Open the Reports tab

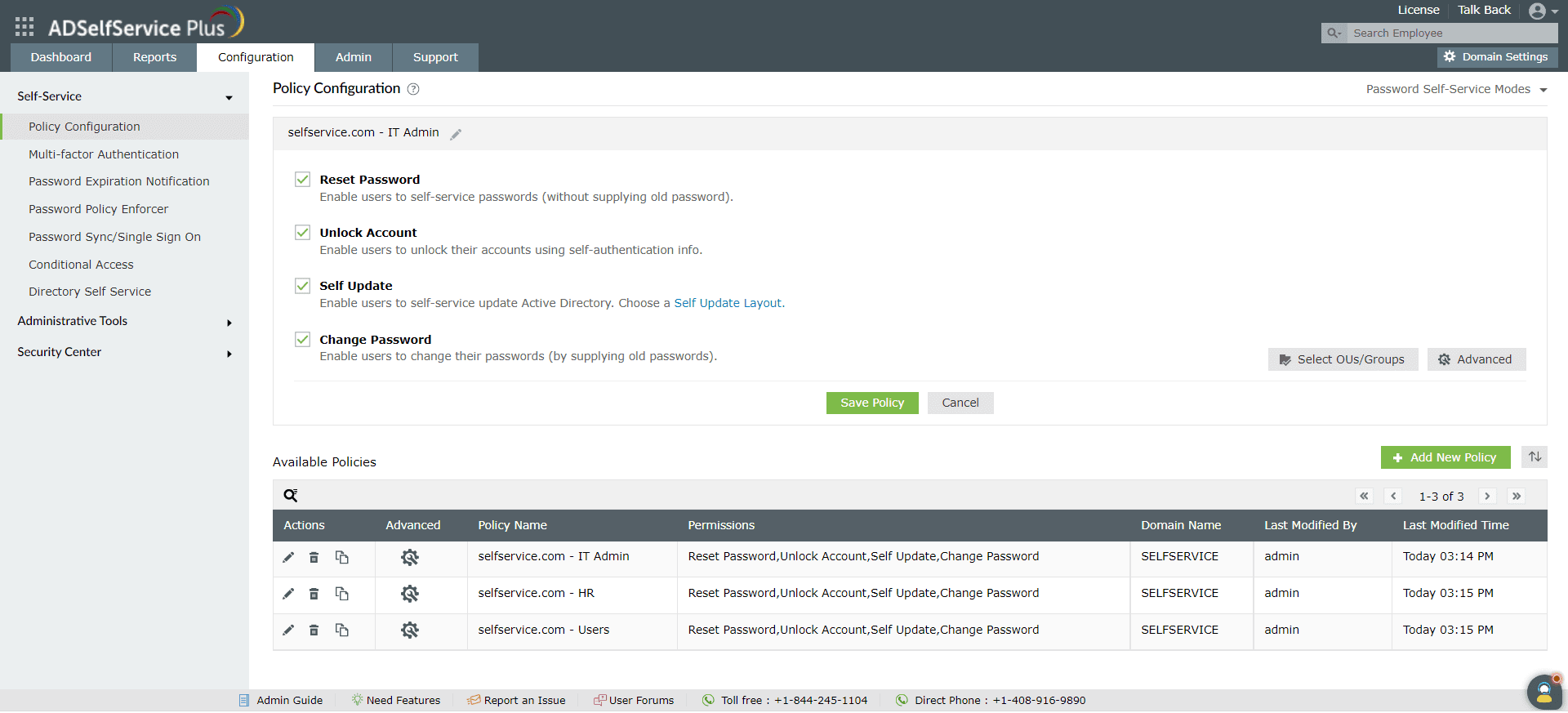click(x=154, y=57)
